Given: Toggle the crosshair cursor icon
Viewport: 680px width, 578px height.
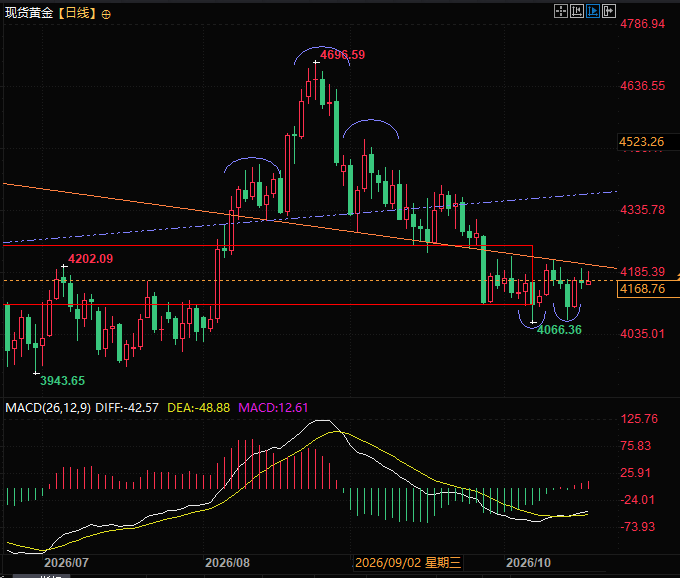Looking at the screenshot, I should point(561,11).
